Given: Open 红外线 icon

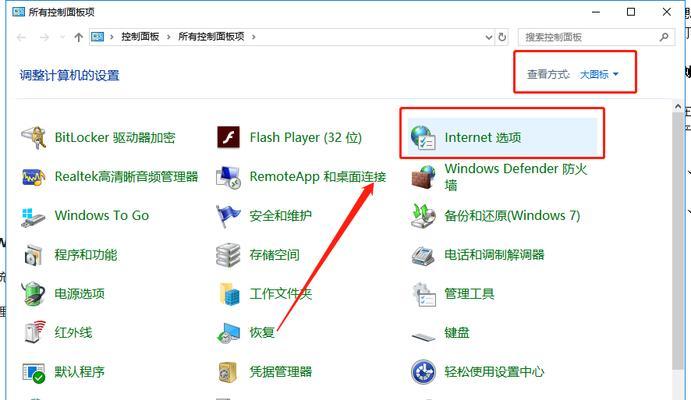Looking at the screenshot, I should (34, 333).
